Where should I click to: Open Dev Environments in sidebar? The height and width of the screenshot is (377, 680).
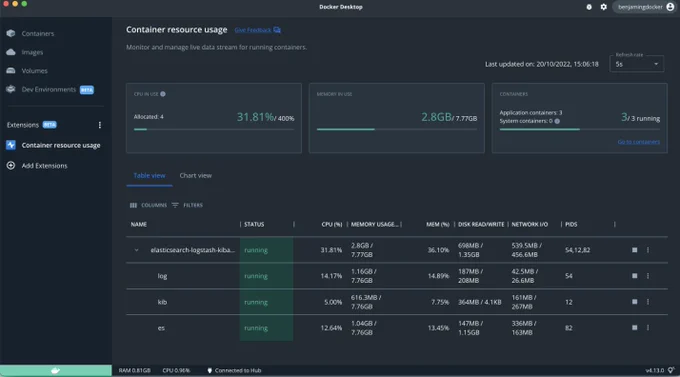pyautogui.click(x=50, y=89)
